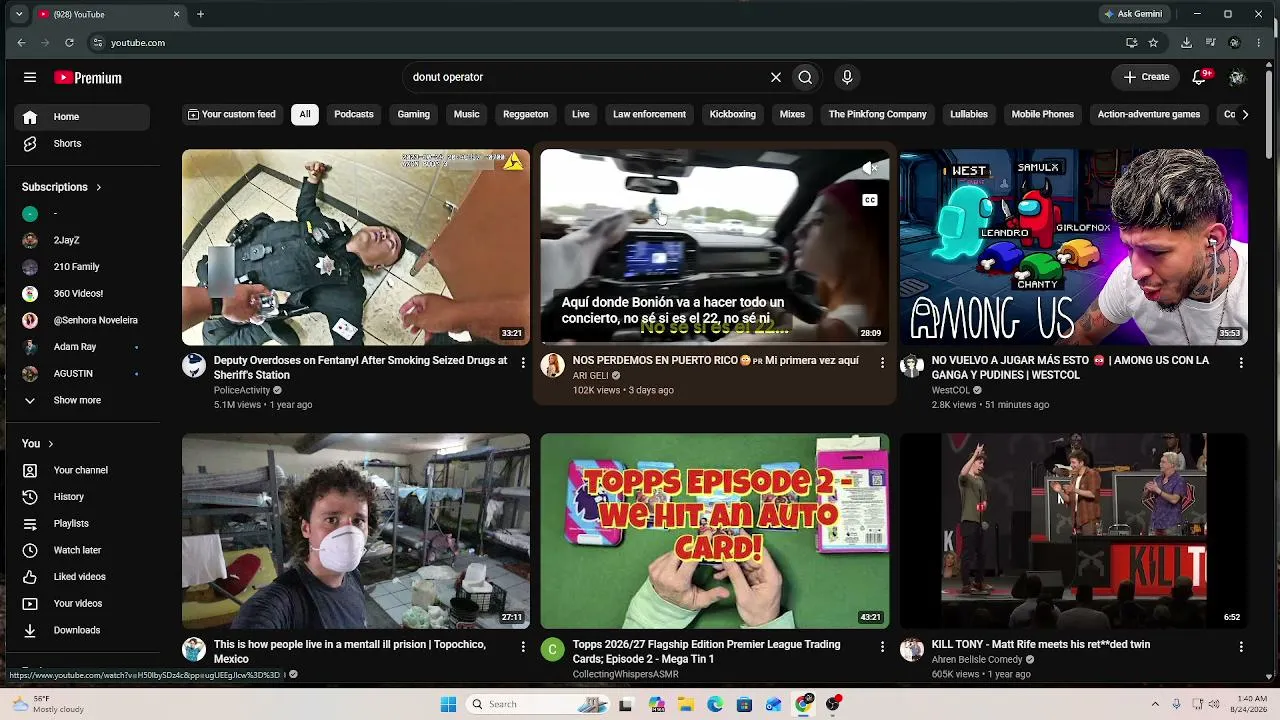Select the All filter chip
The image size is (1280, 720).
click(305, 114)
